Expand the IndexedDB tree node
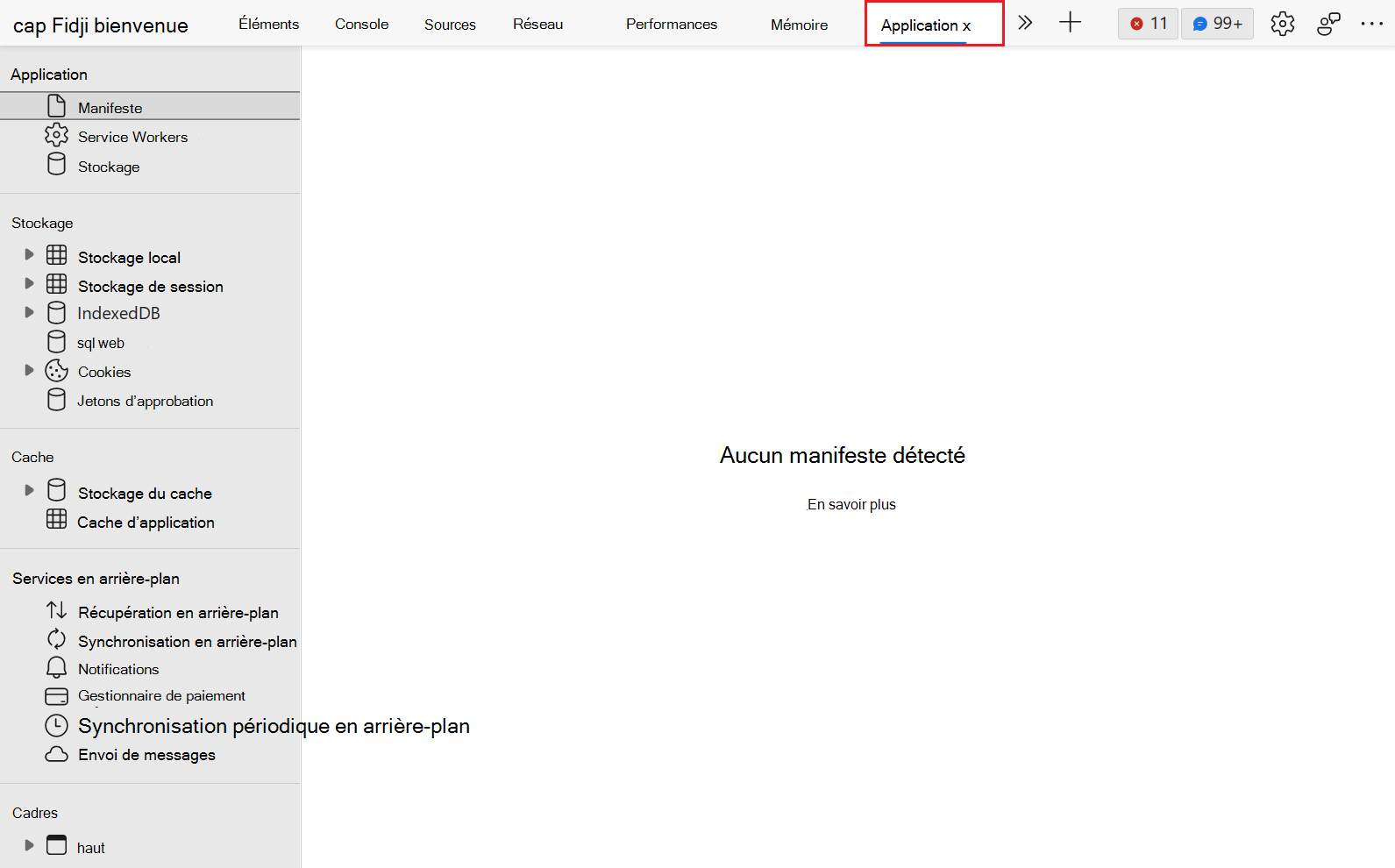The image size is (1395, 868). coord(29,312)
